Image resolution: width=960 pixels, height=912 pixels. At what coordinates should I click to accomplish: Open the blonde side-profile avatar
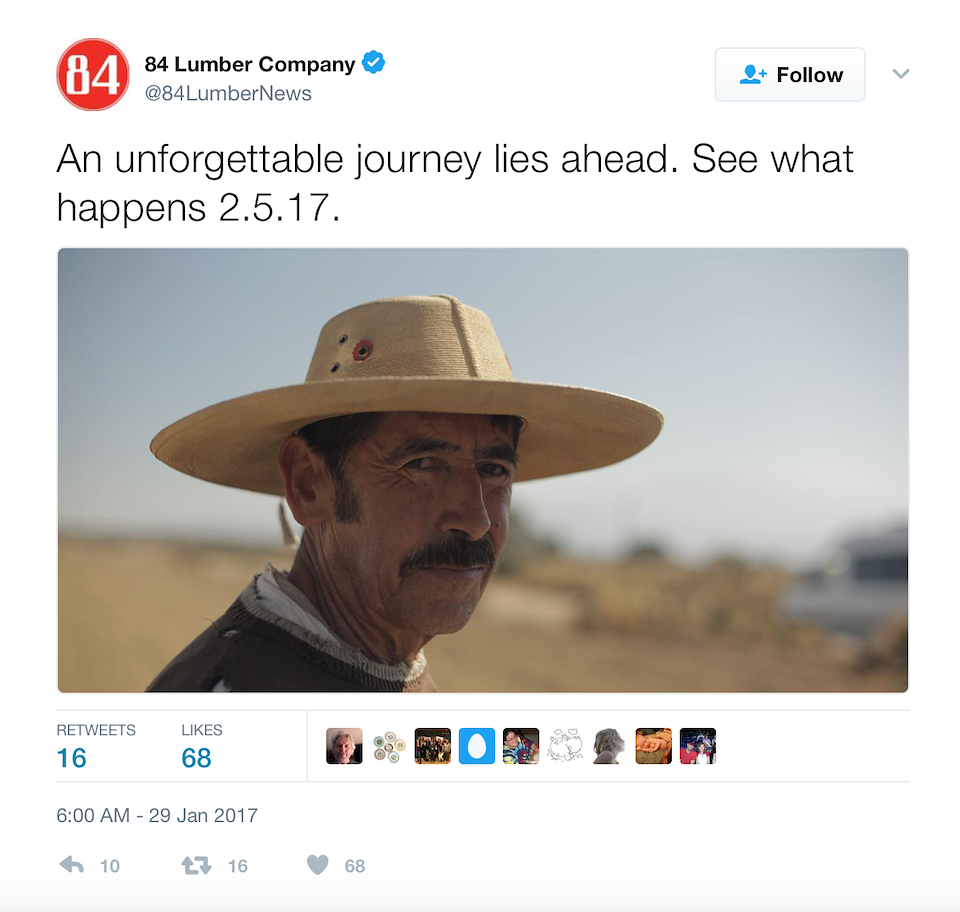[609, 746]
